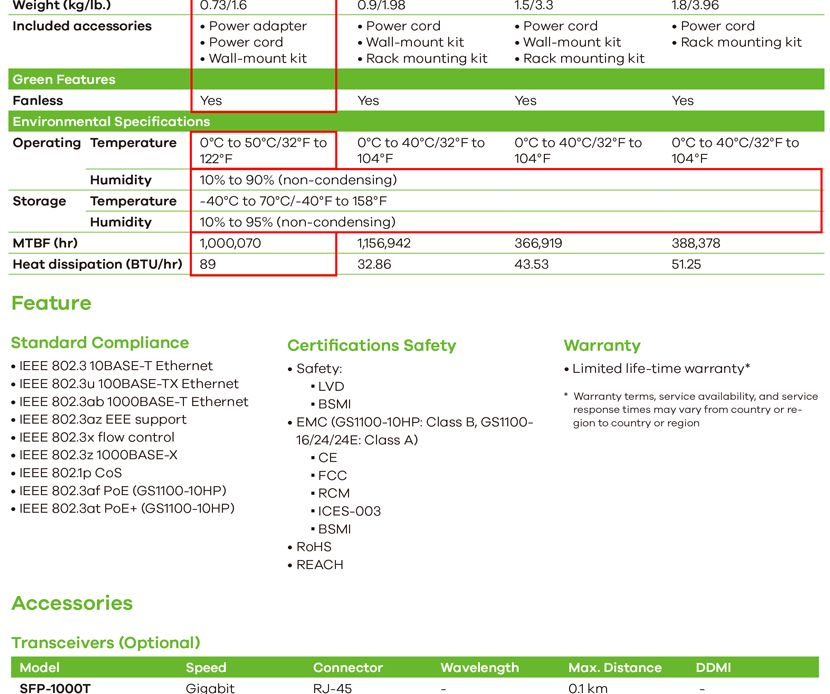Viewport: 830px width, 694px height.
Task: Click the '10% to 90% (non-condensing)' value
Action: (x=298, y=180)
